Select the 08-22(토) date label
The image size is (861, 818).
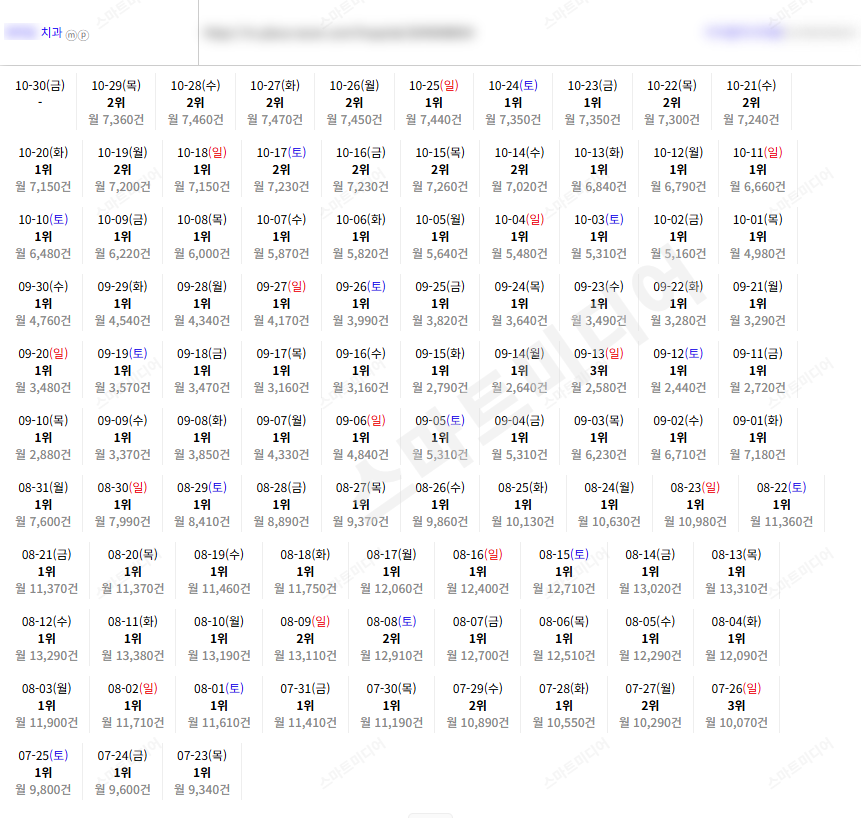click(x=781, y=488)
